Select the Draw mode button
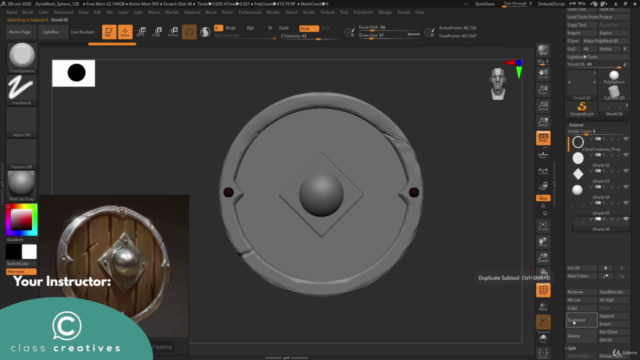 tap(125, 32)
